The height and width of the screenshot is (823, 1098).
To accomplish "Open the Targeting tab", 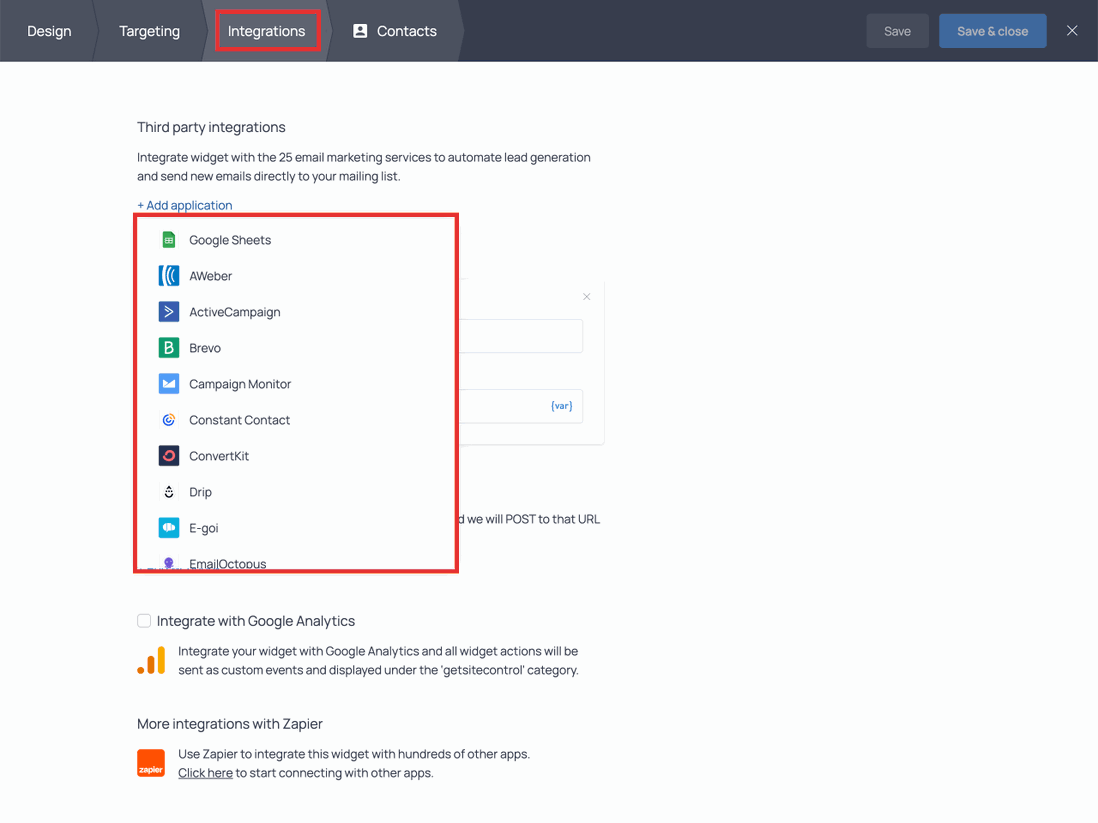I will (149, 31).
